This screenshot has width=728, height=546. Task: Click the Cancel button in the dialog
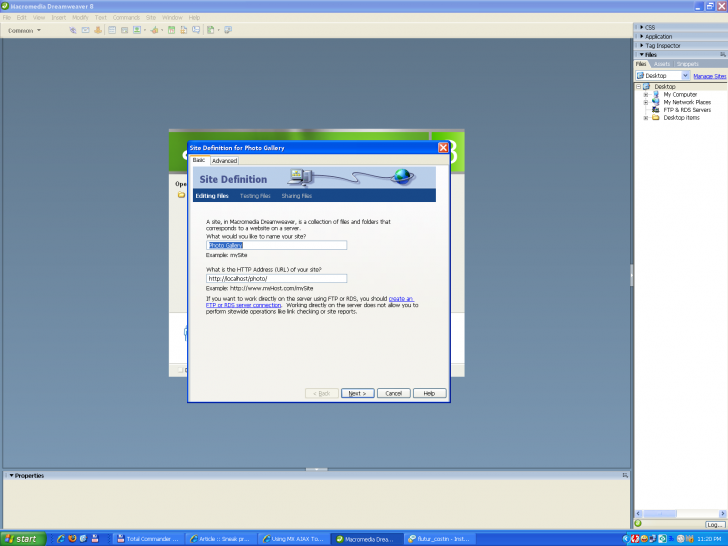tap(393, 393)
